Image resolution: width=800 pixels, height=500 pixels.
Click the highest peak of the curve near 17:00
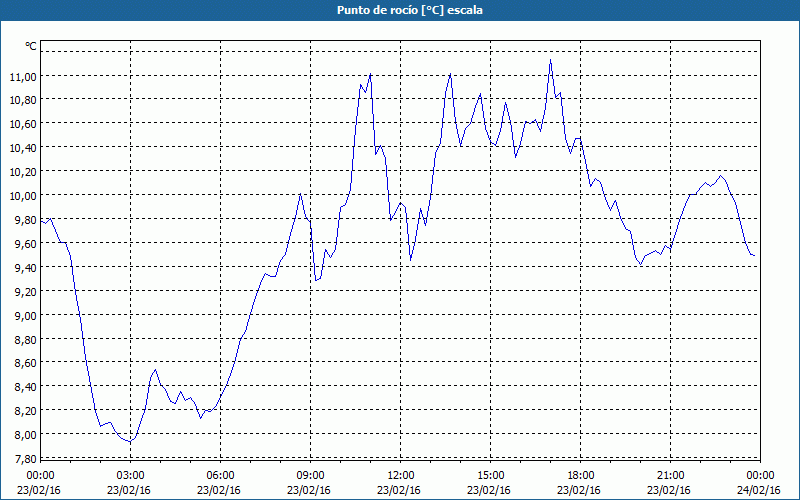(550, 60)
